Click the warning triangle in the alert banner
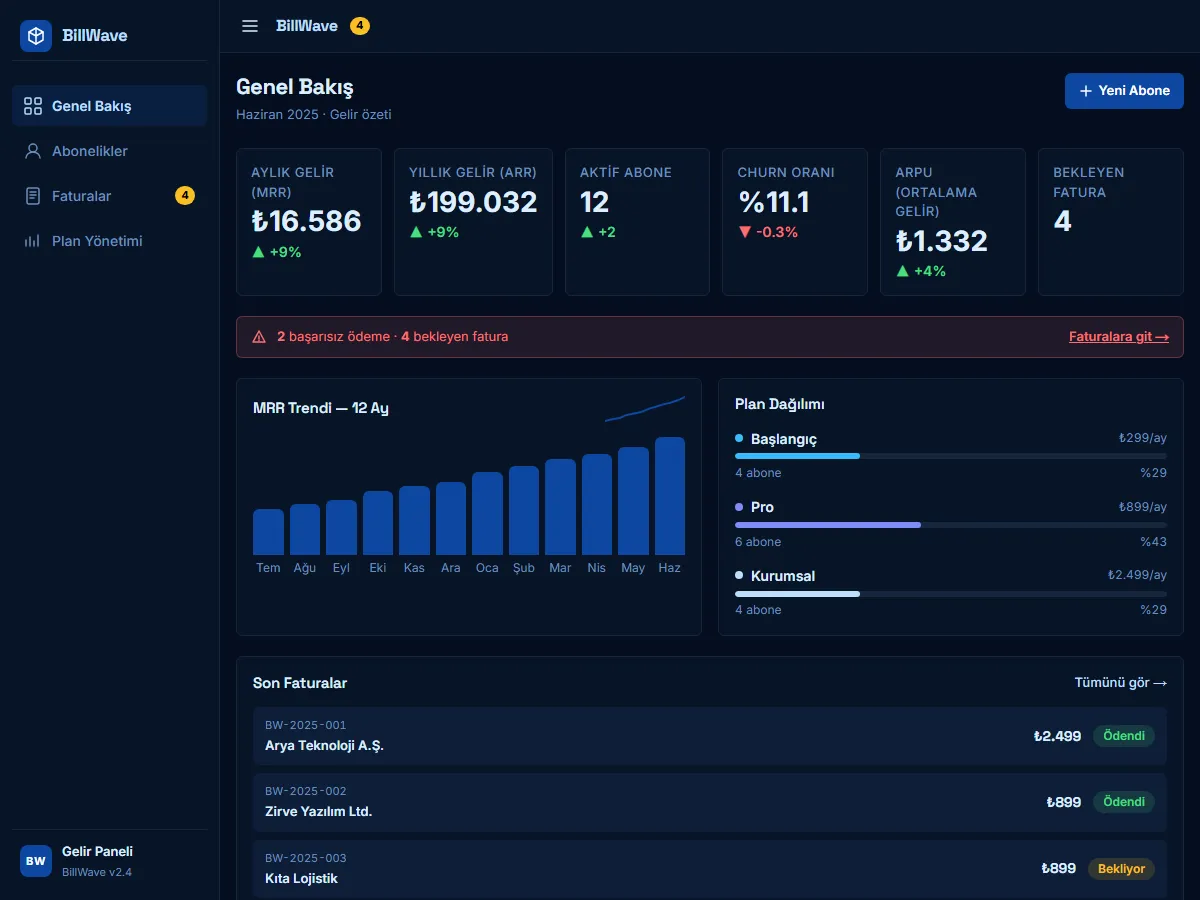Viewport: 1200px width, 900px height. click(x=259, y=337)
